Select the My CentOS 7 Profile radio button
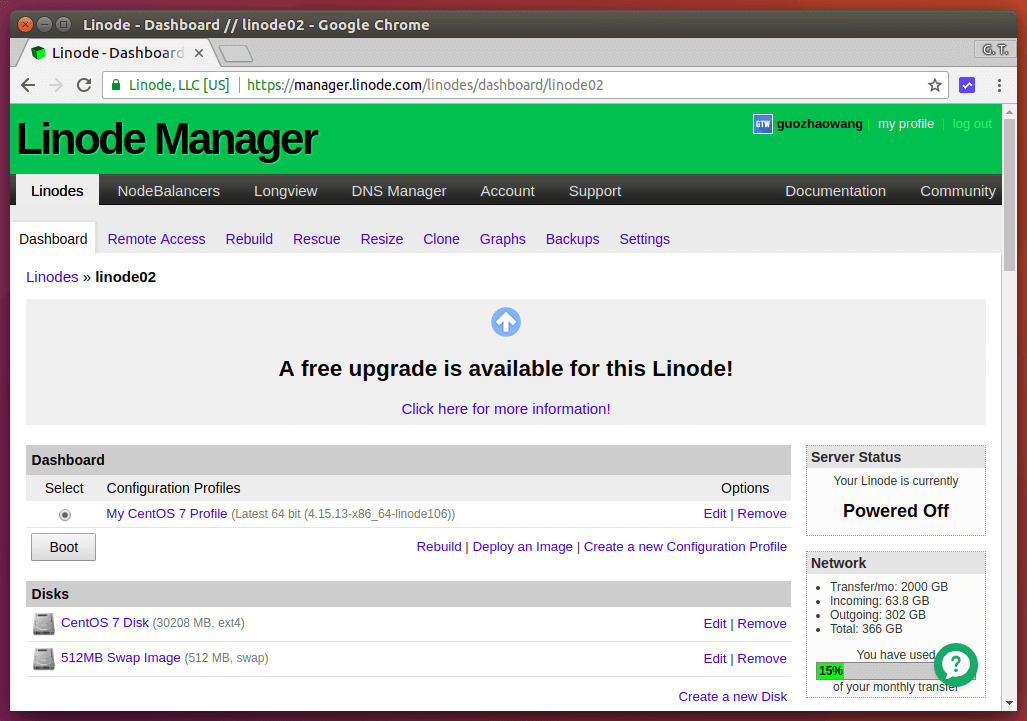1027x721 pixels. tap(65, 515)
